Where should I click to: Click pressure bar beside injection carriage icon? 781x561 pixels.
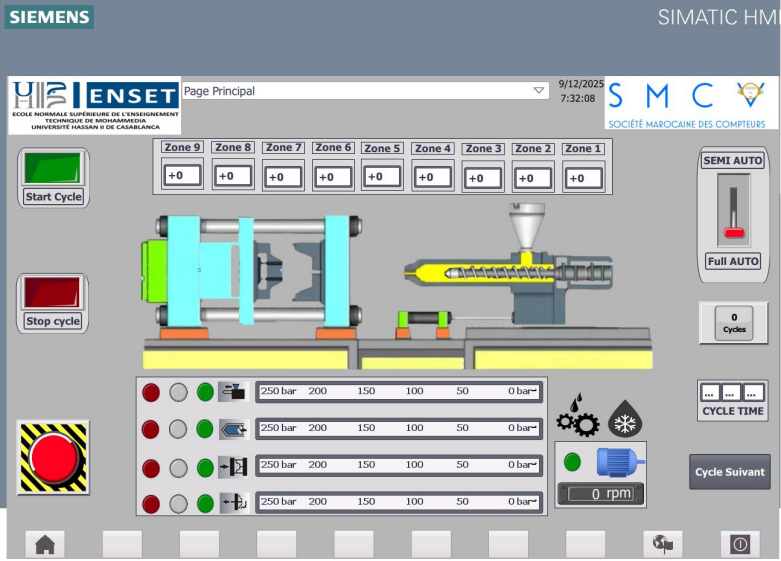(399, 392)
